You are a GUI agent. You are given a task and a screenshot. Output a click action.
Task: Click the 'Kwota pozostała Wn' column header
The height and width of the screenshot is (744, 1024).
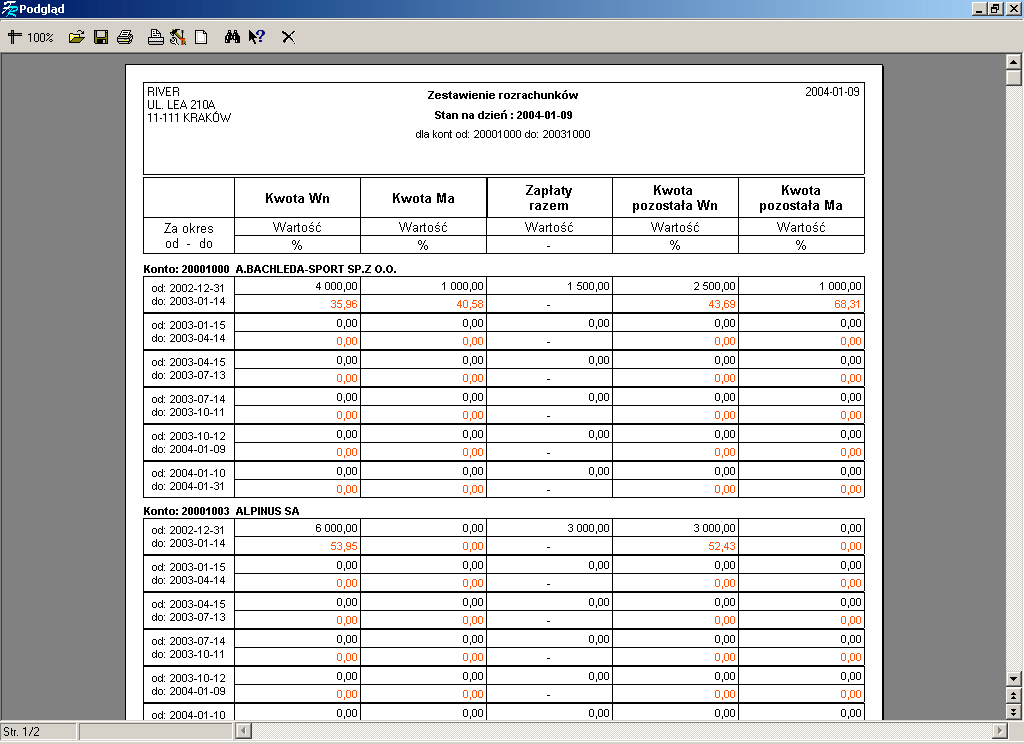click(x=675, y=198)
